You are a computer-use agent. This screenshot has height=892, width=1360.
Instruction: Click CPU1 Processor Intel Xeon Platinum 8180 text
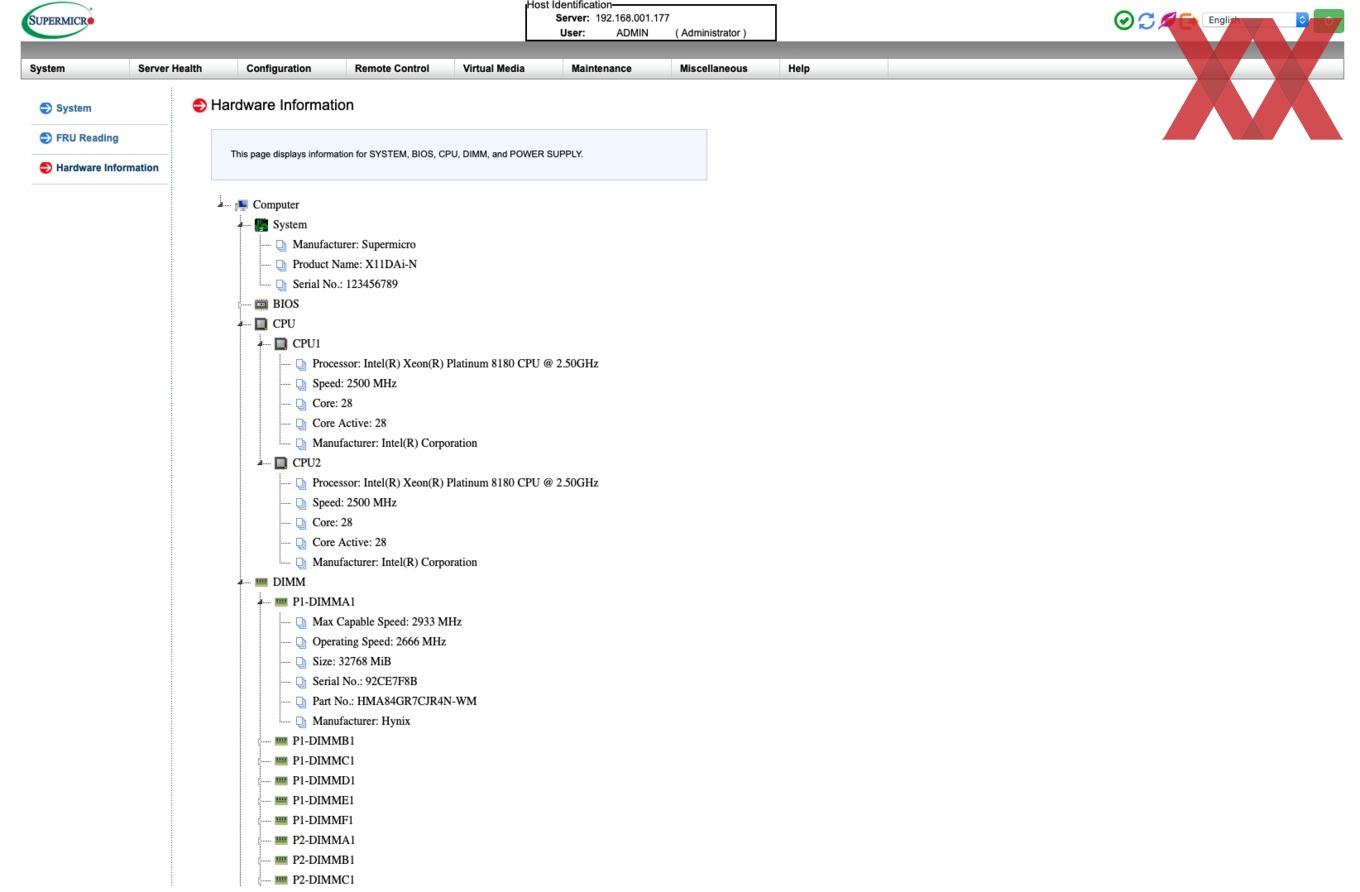coord(455,364)
